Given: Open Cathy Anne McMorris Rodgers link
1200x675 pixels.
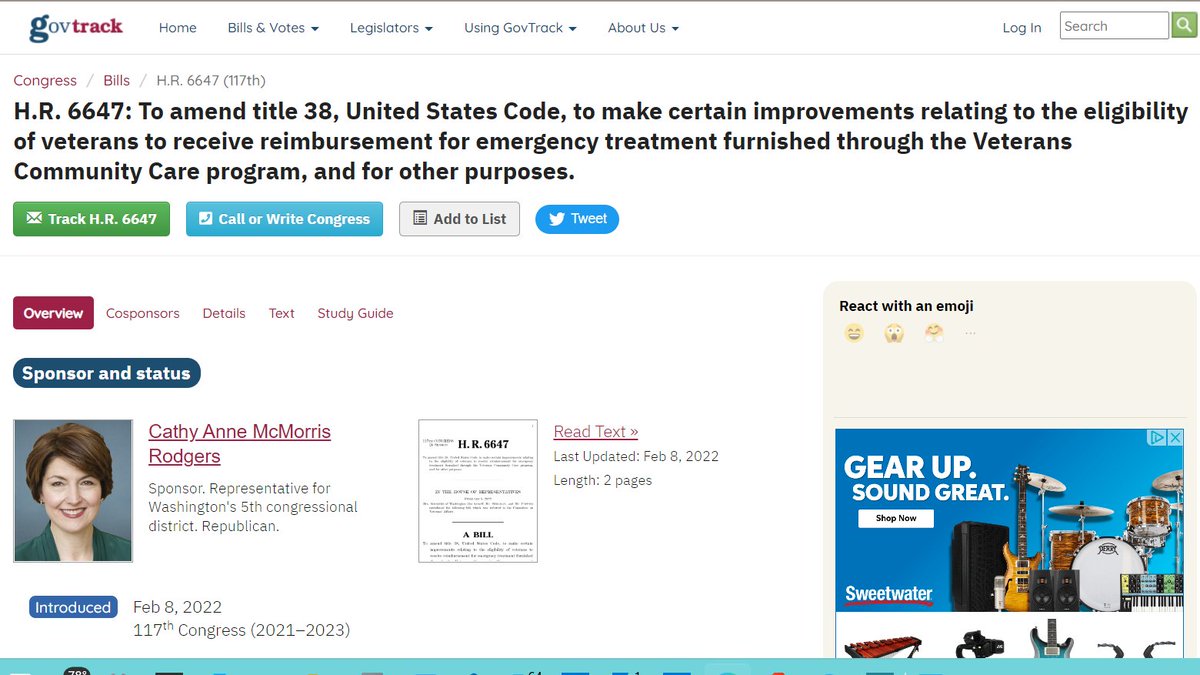Looking at the screenshot, I should [240, 444].
